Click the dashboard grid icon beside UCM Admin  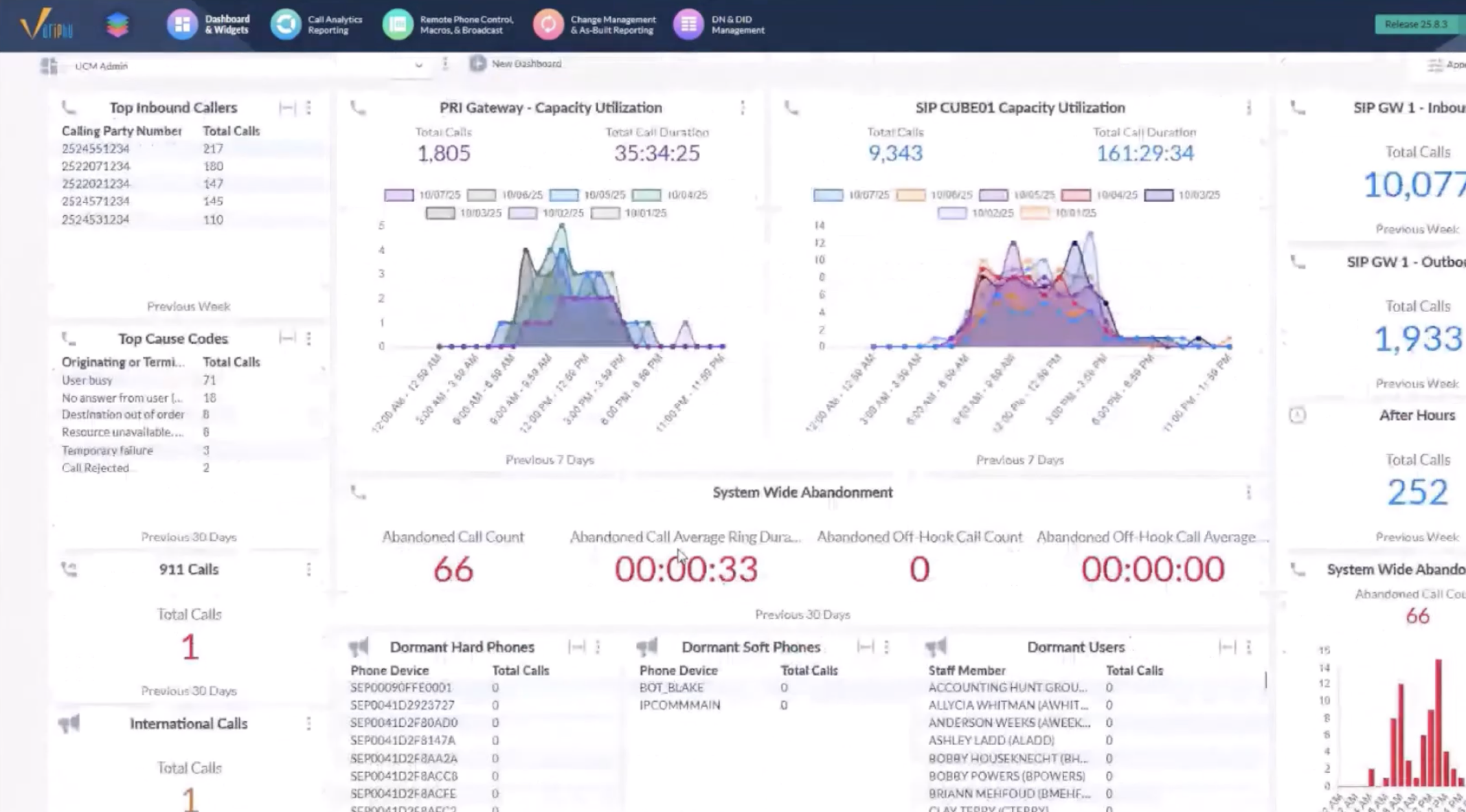click(x=49, y=66)
